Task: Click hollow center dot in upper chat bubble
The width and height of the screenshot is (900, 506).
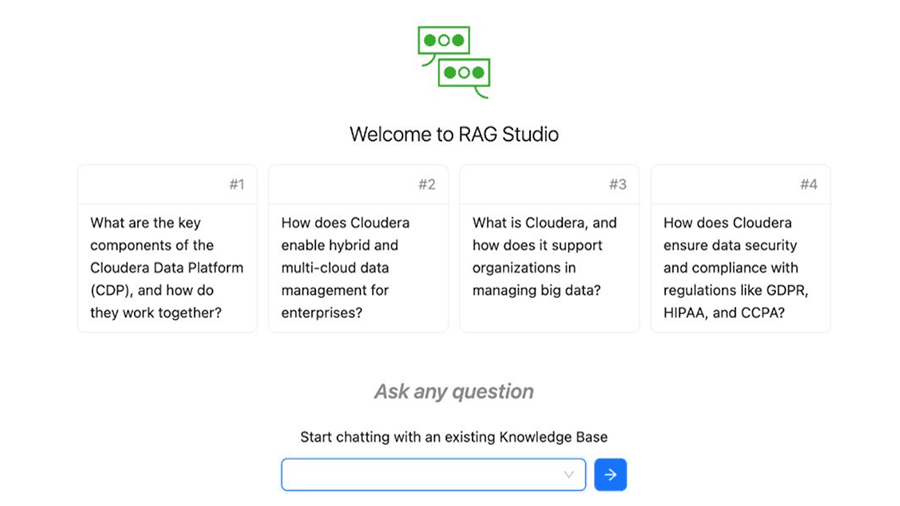Action: point(444,41)
